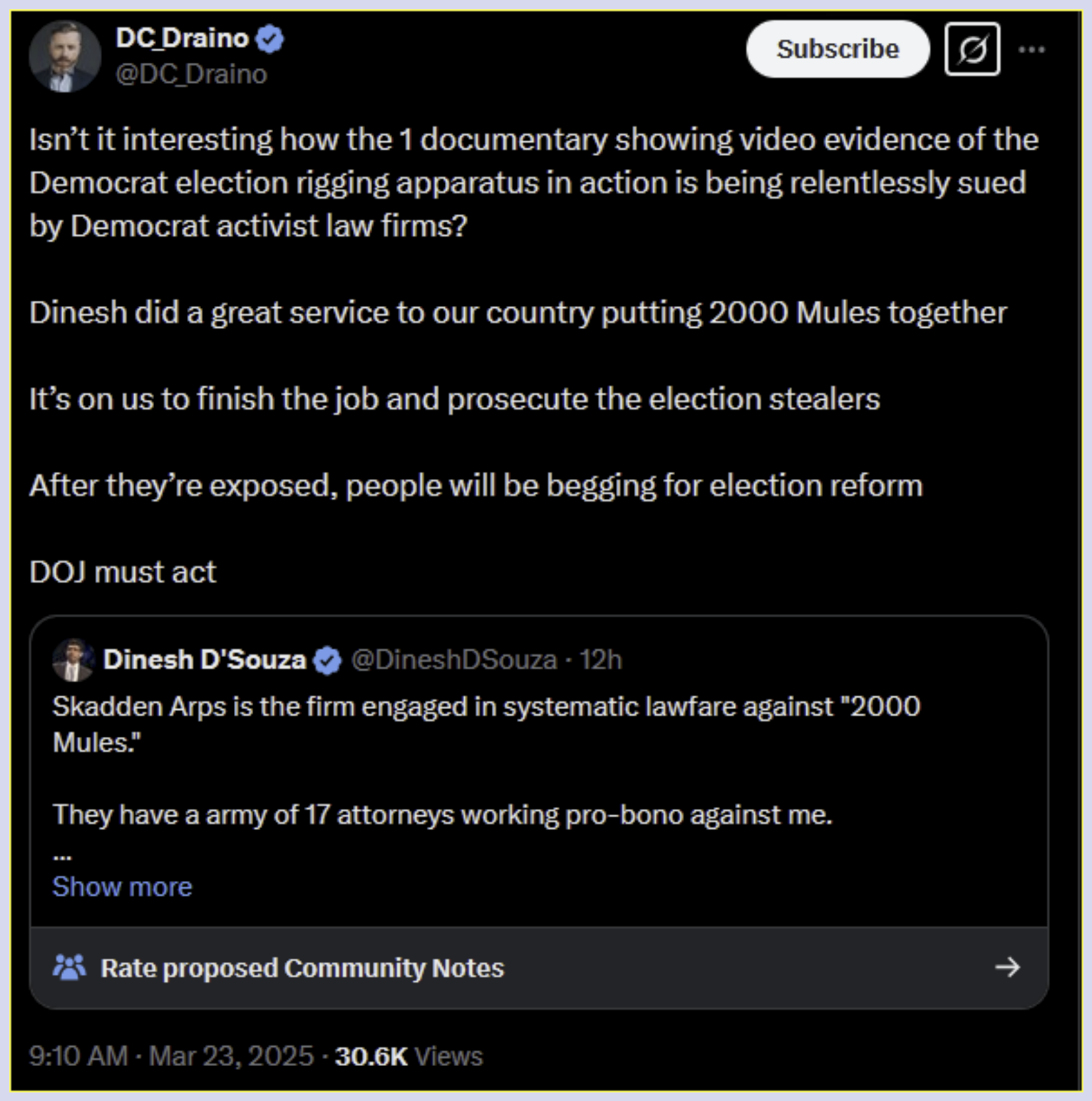Open the DC_Draino display name link

pyautogui.click(x=182, y=38)
